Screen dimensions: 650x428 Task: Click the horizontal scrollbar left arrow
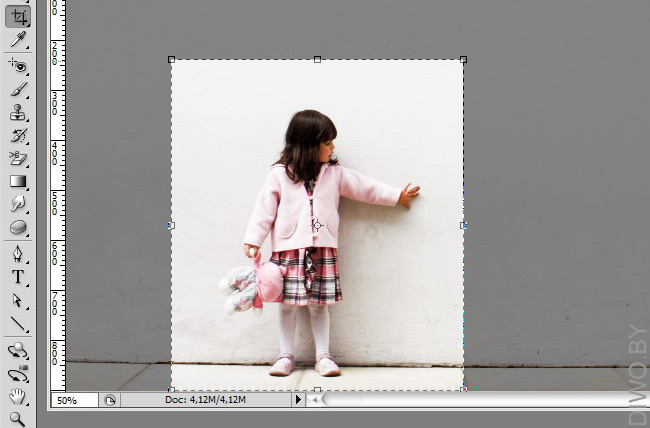pos(314,400)
